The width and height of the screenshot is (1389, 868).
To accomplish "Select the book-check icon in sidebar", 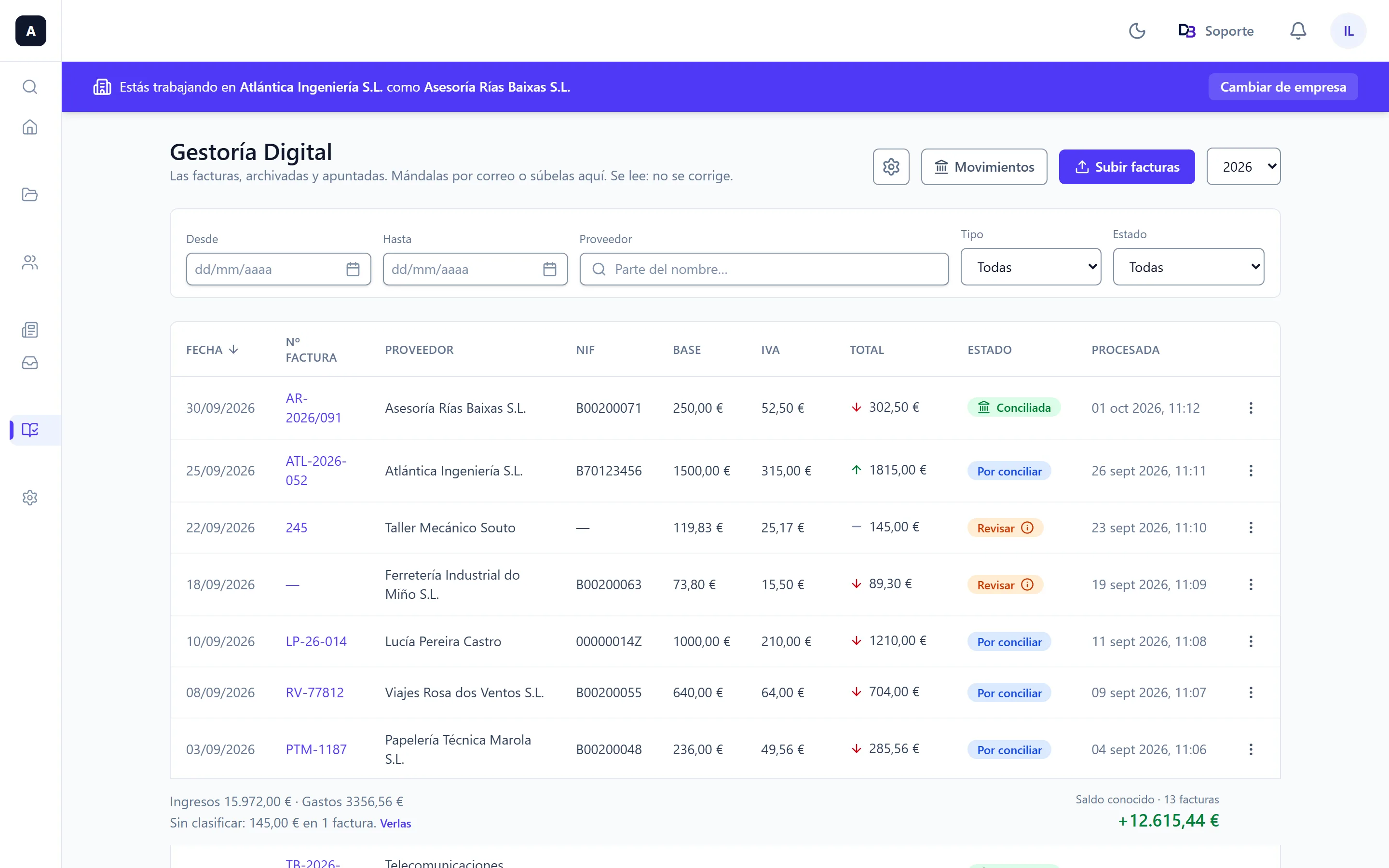I will pos(30,429).
